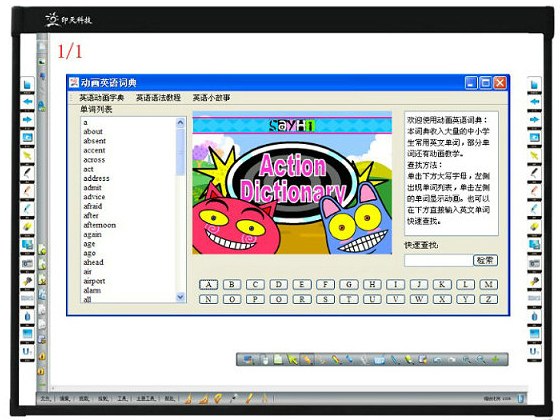Click the back arrow key on the right strip
This screenshot has height=420, width=560.
[x=534, y=101]
